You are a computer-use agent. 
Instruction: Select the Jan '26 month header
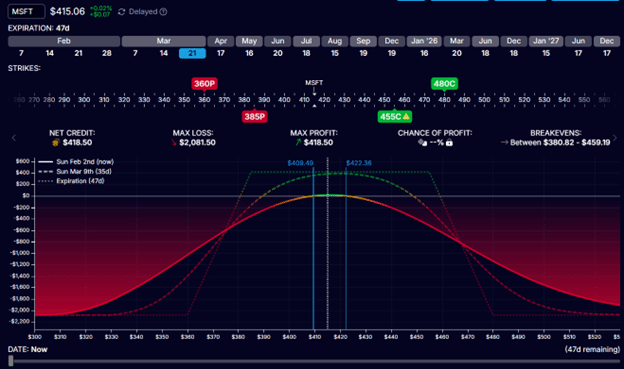click(424, 41)
